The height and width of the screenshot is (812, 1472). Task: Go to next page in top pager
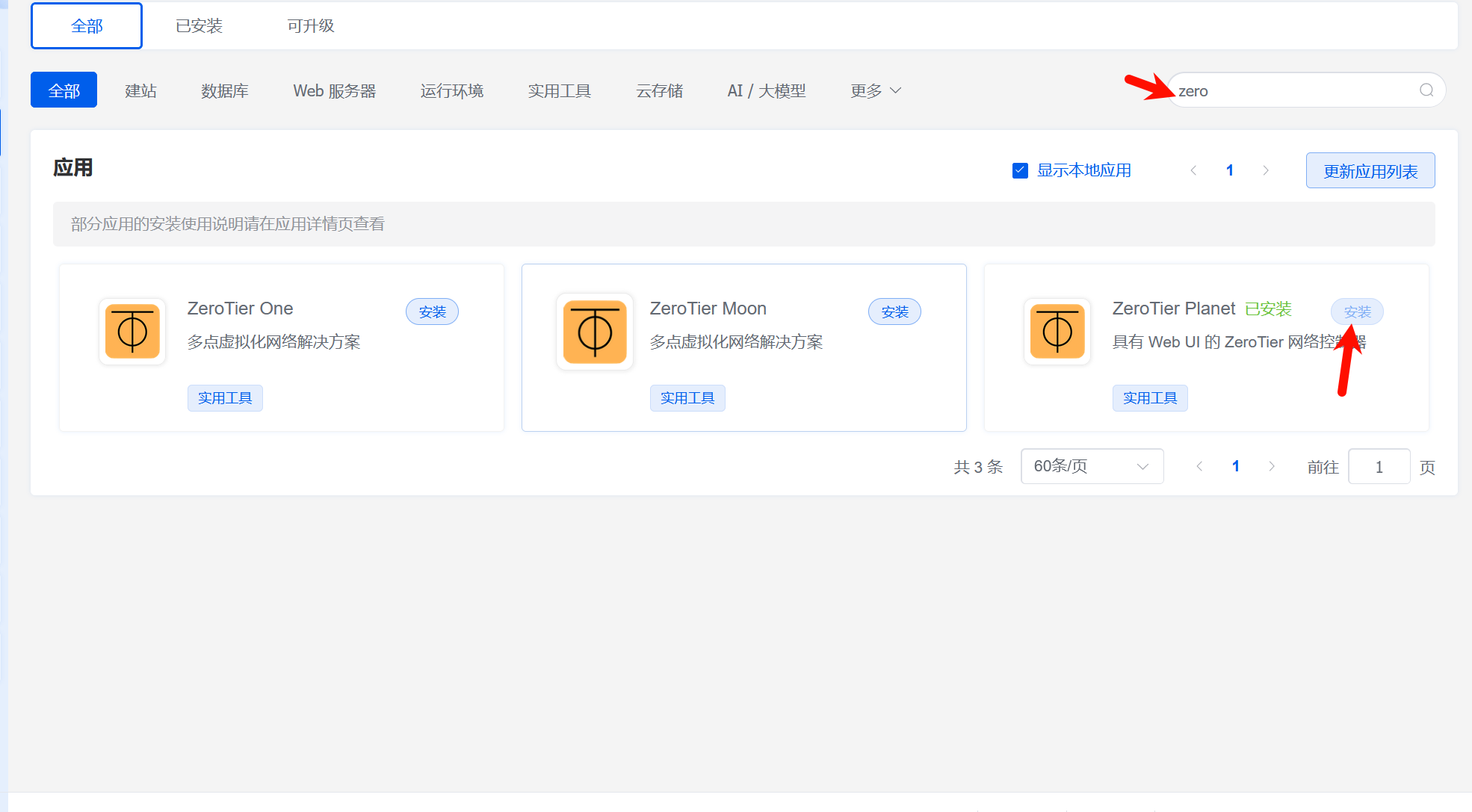click(1266, 170)
